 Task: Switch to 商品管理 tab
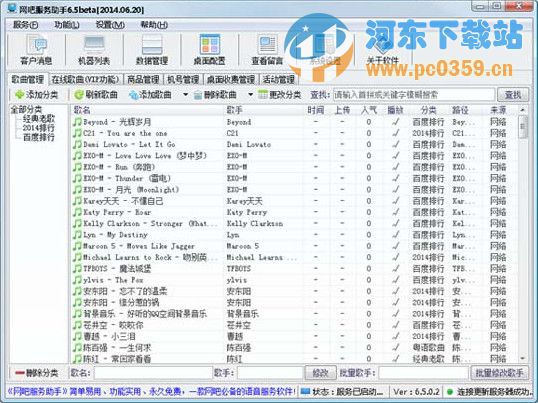point(143,80)
